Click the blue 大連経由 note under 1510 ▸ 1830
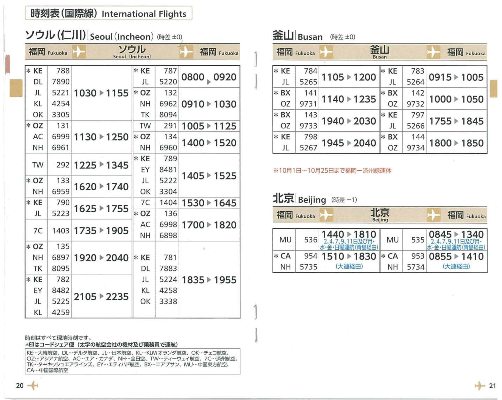This screenshot has width=502, height=400. click(x=349, y=266)
